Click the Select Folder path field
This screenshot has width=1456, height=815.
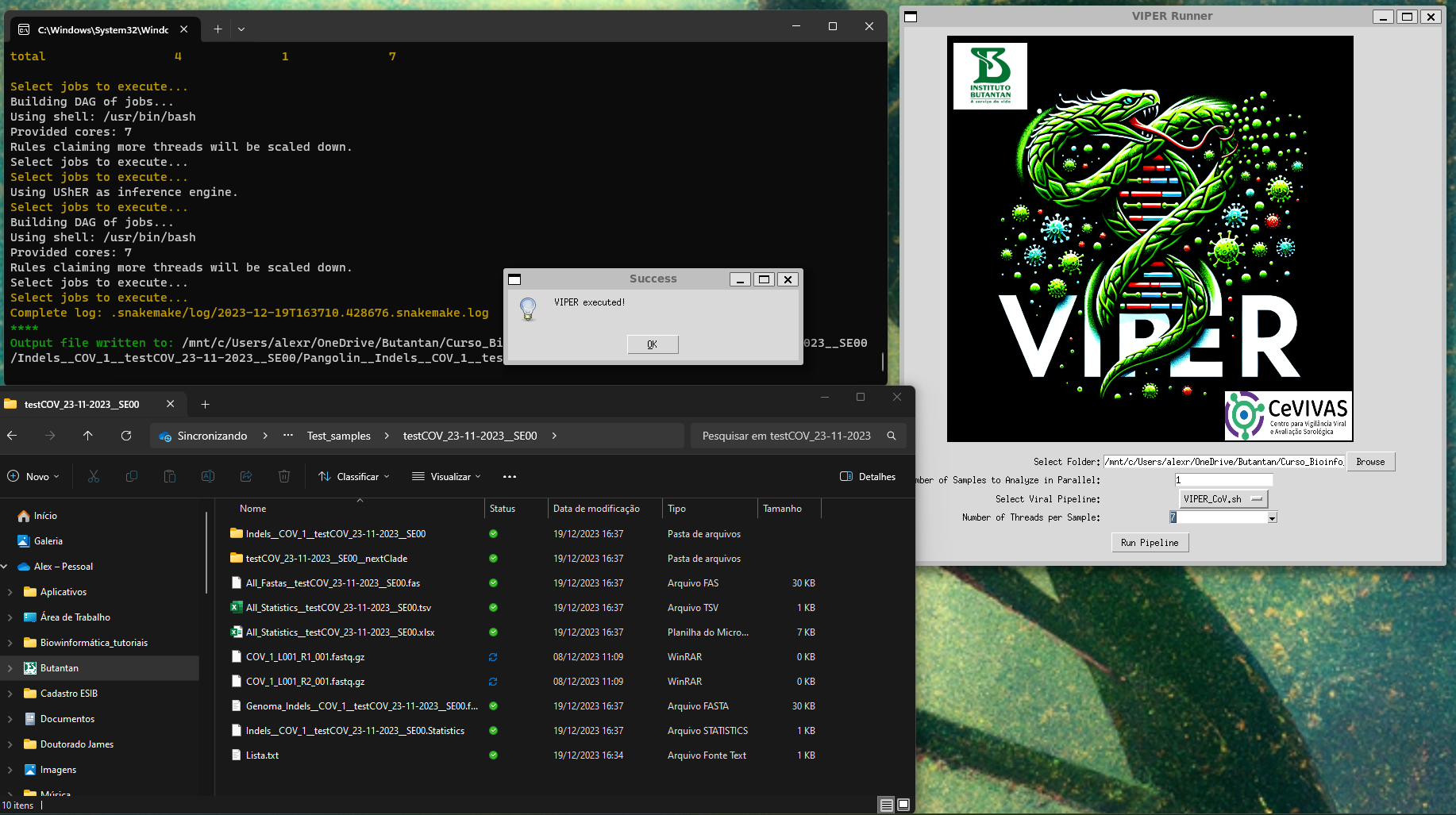(1223, 462)
